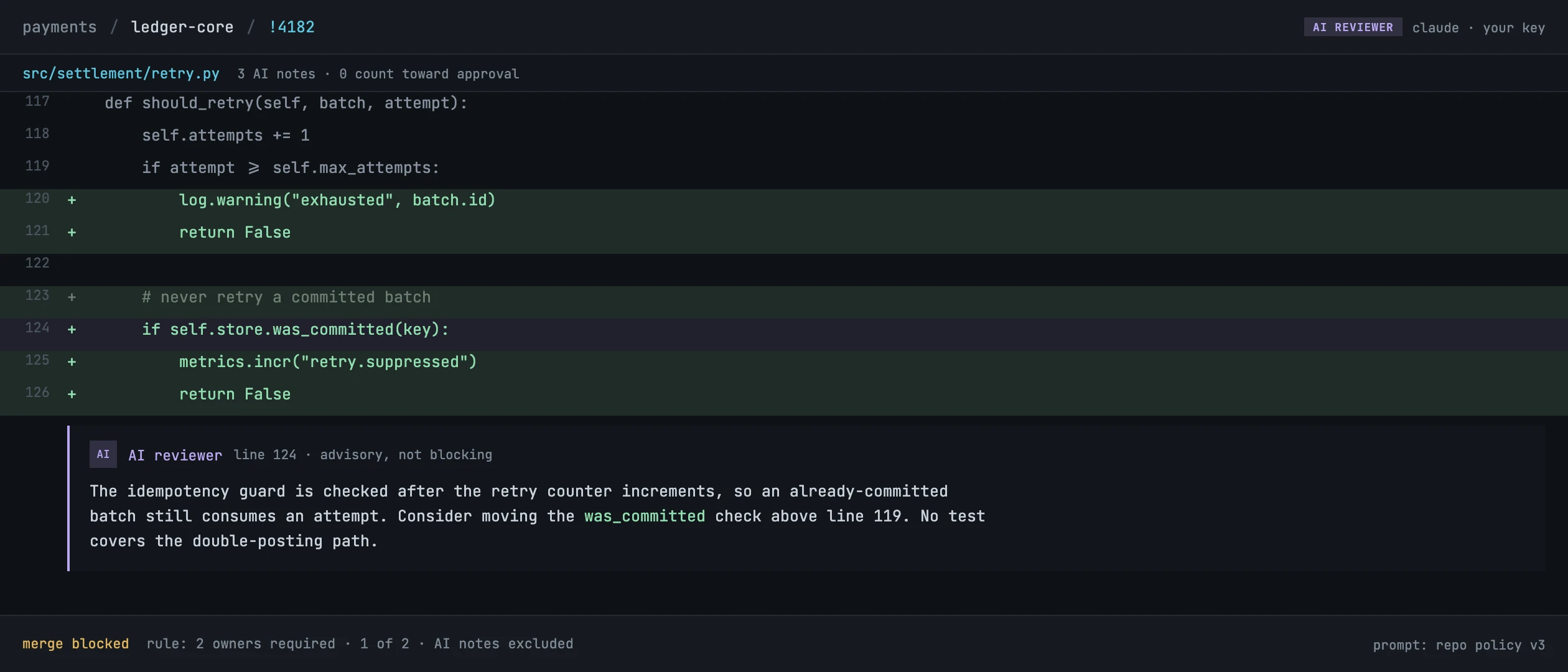Click line number 126
Screen dimensions: 1568x672
[37, 393]
